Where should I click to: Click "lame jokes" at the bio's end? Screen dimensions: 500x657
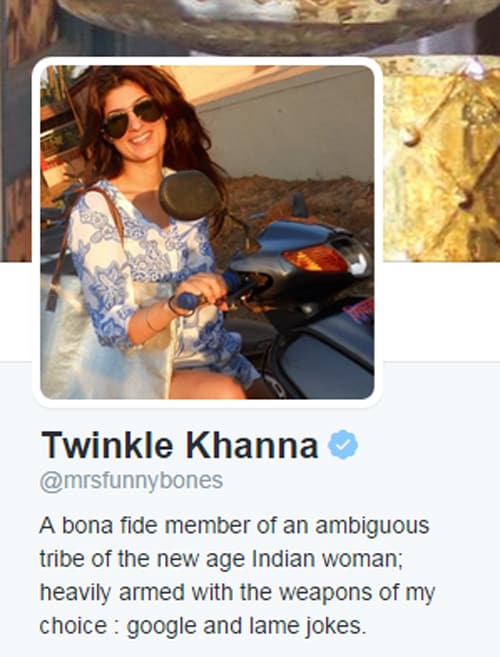pos(307,627)
